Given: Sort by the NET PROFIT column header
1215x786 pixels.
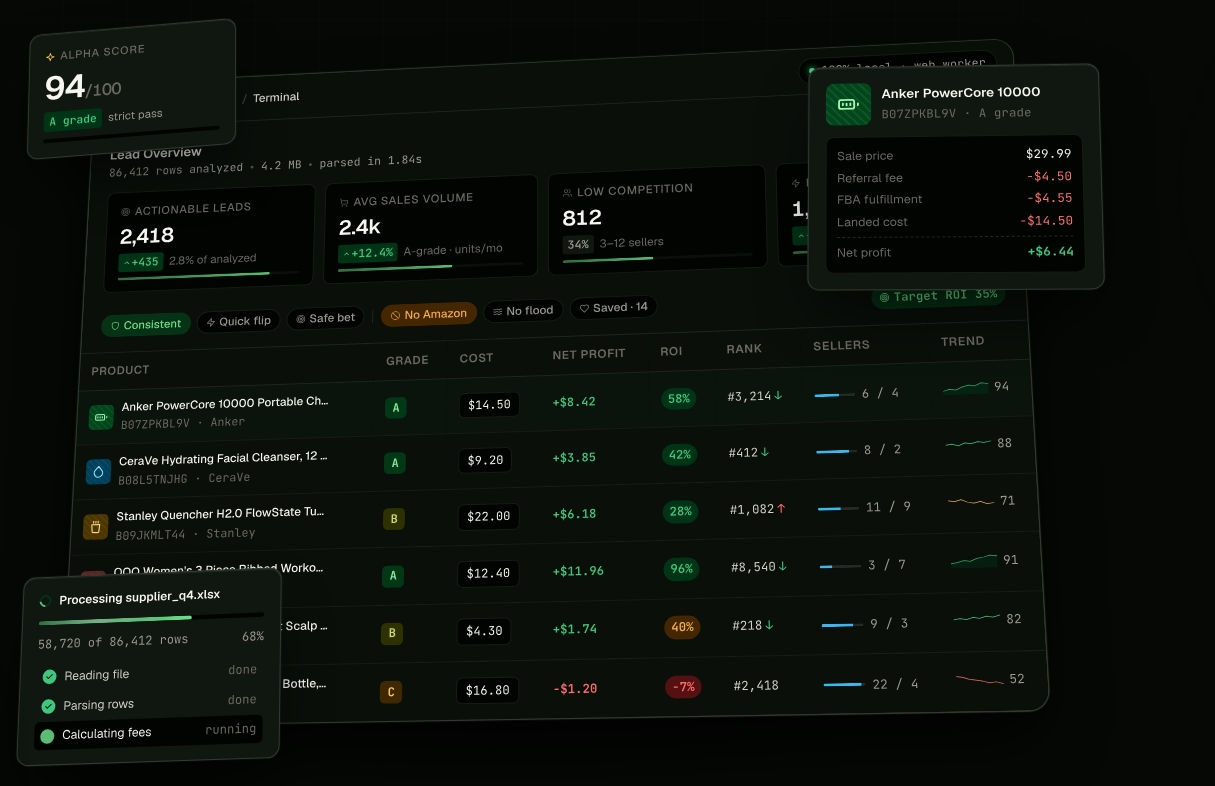Looking at the screenshot, I should (589, 354).
